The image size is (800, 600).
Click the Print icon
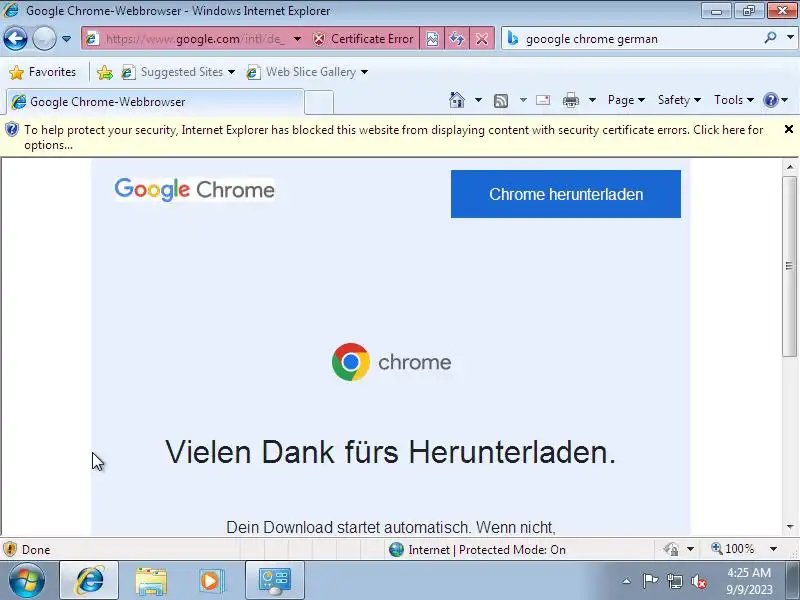[x=570, y=100]
